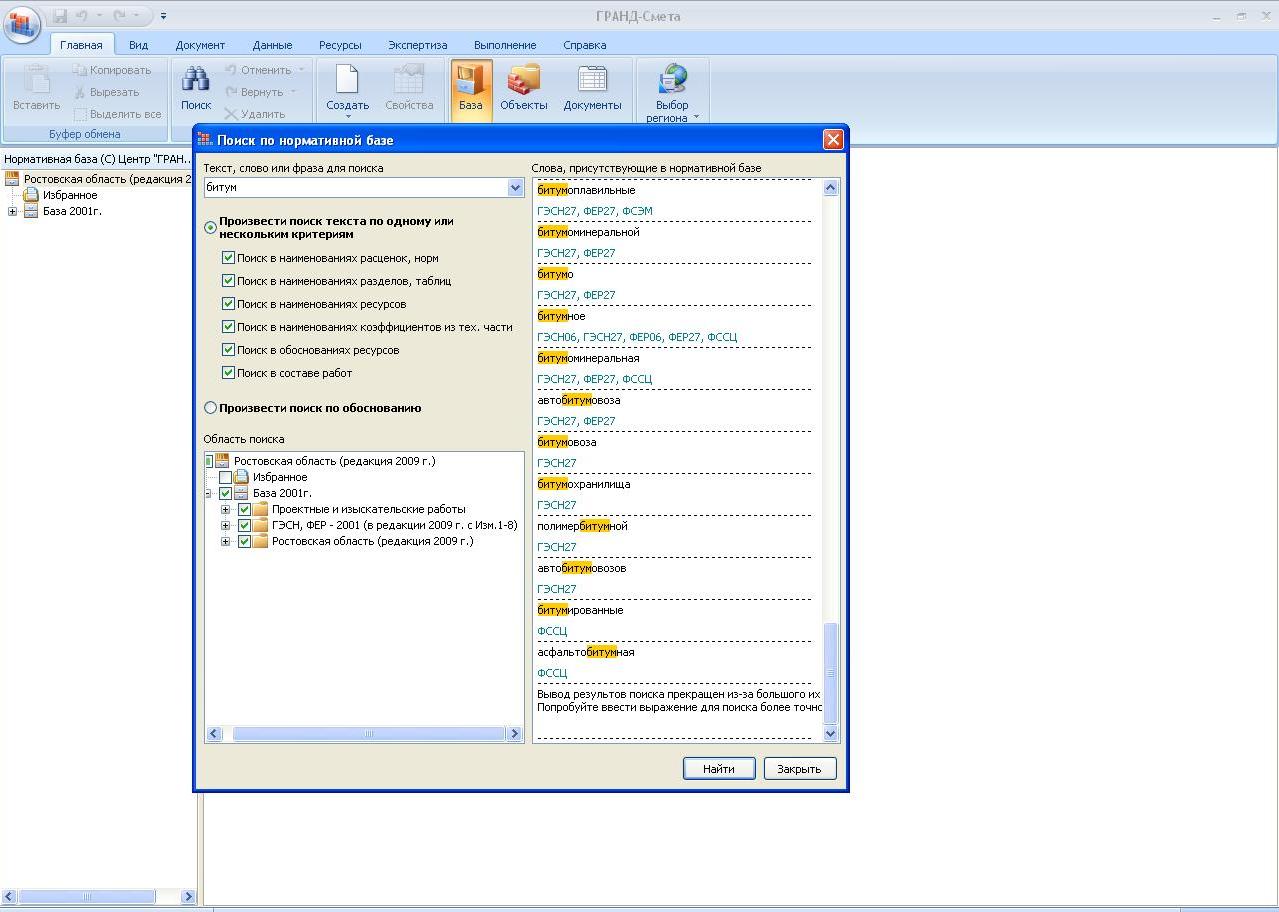The width and height of the screenshot is (1279, 912).
Task: Toggle Поиск в составе работ checkbox
Action: click(228, 373)
